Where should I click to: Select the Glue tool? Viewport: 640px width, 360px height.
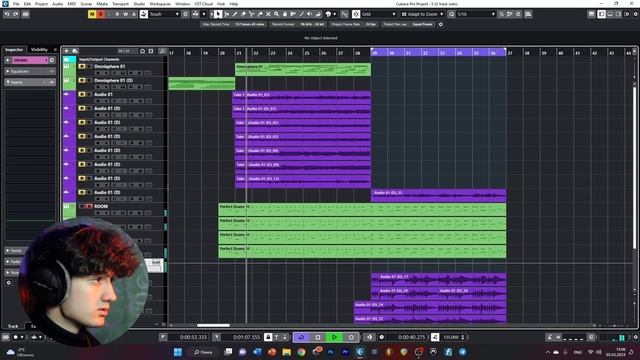260,14
